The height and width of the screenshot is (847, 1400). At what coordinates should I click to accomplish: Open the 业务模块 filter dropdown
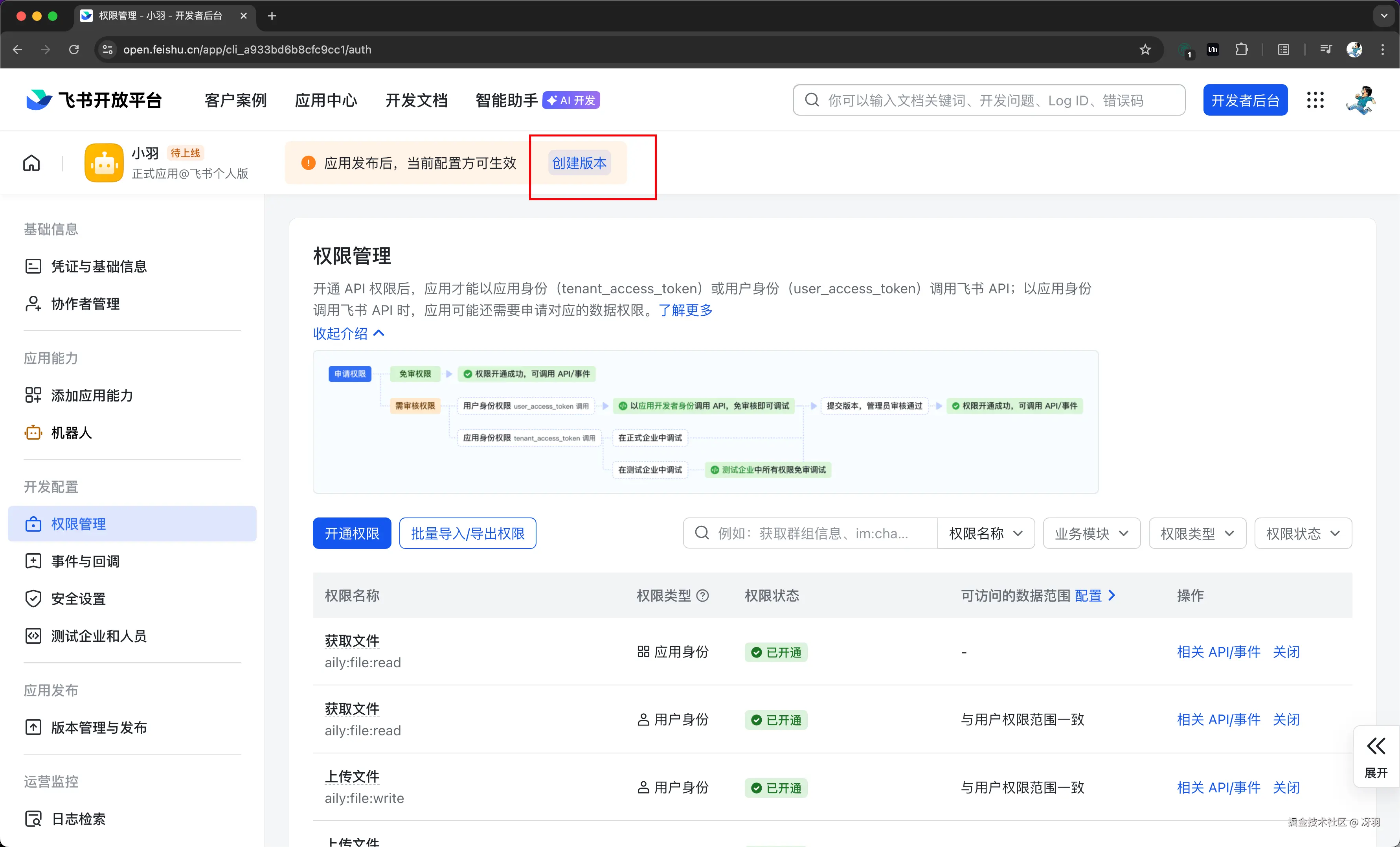tap(1091, 533)
